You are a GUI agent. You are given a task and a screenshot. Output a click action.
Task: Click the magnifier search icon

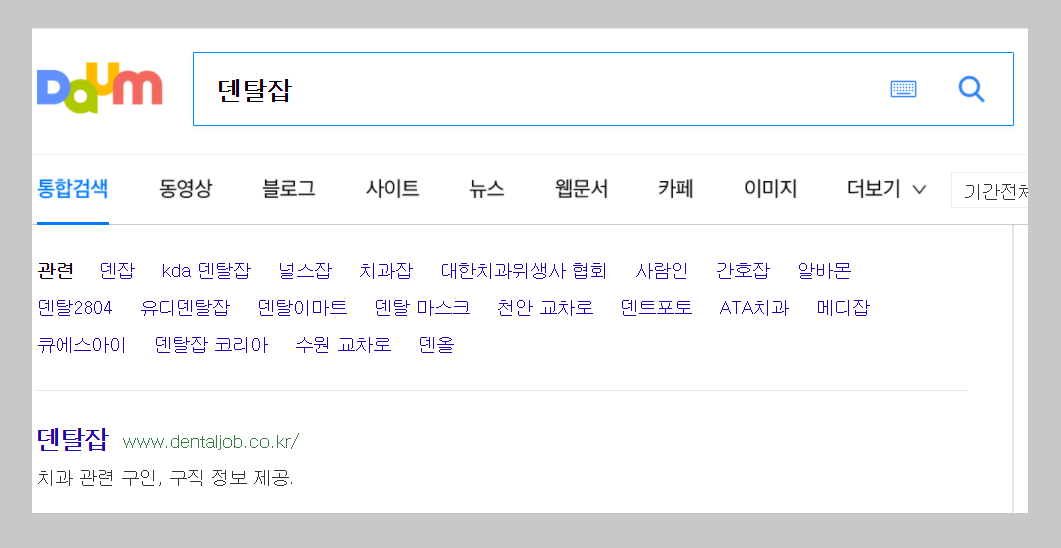tap(971, 89)
